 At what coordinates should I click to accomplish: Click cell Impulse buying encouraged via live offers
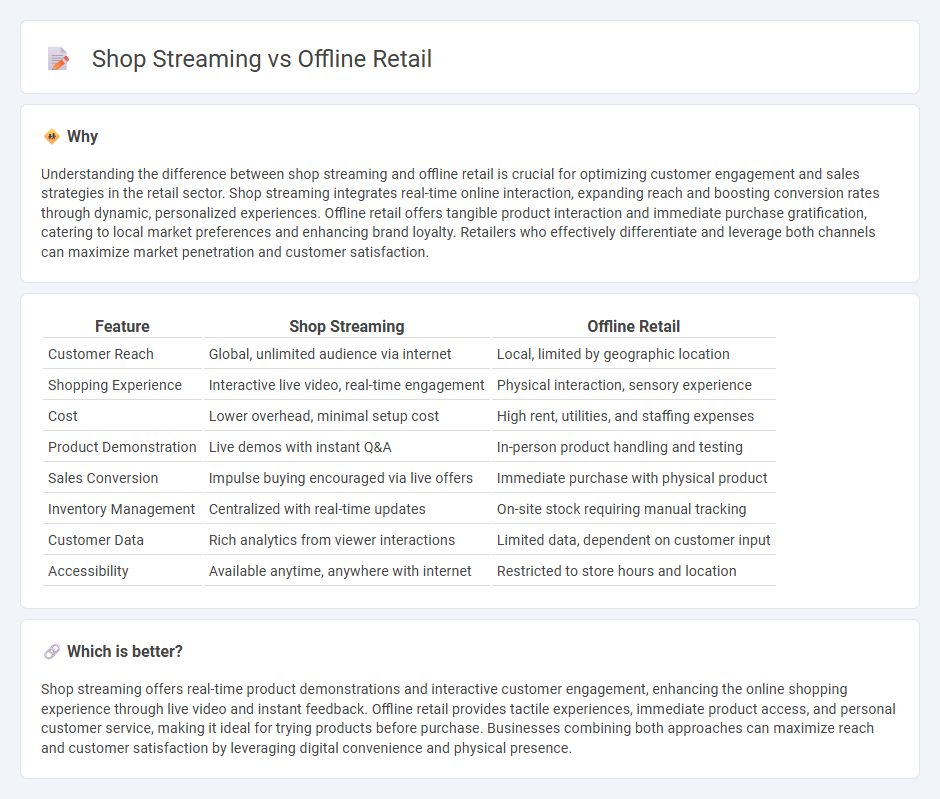click(347, 478)
